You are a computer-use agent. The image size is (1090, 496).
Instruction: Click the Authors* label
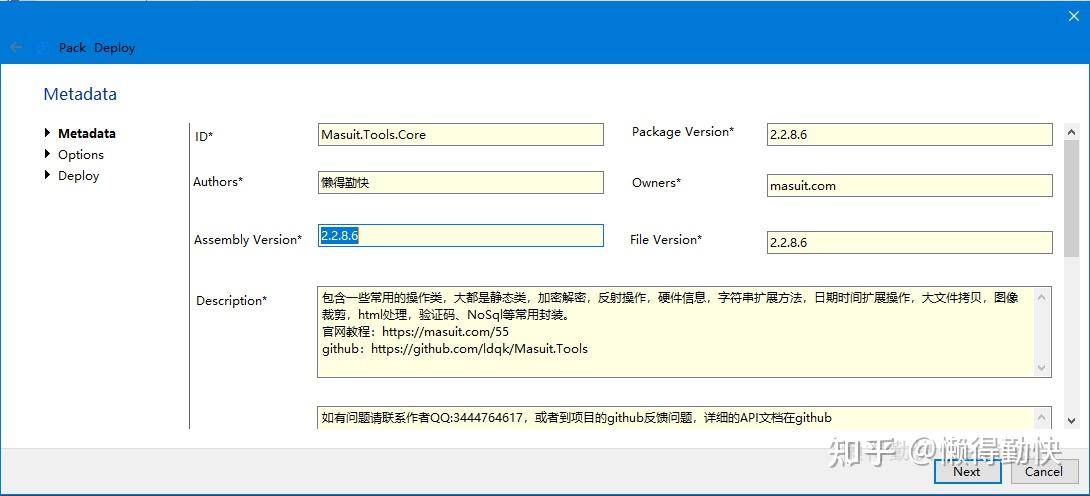pos(218,181)
